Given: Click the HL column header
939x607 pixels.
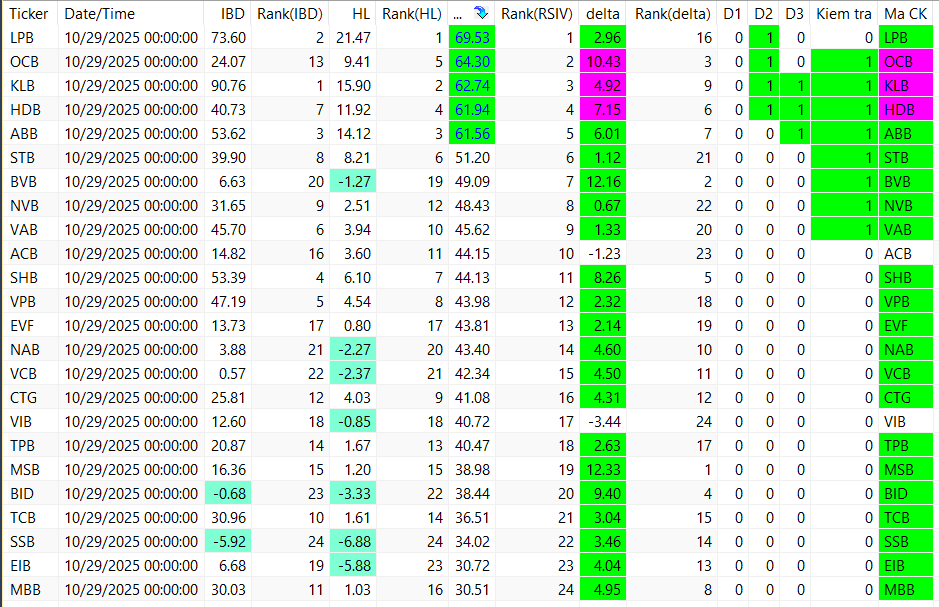Looking at the screenshot, I should click(x=361, y=13).
